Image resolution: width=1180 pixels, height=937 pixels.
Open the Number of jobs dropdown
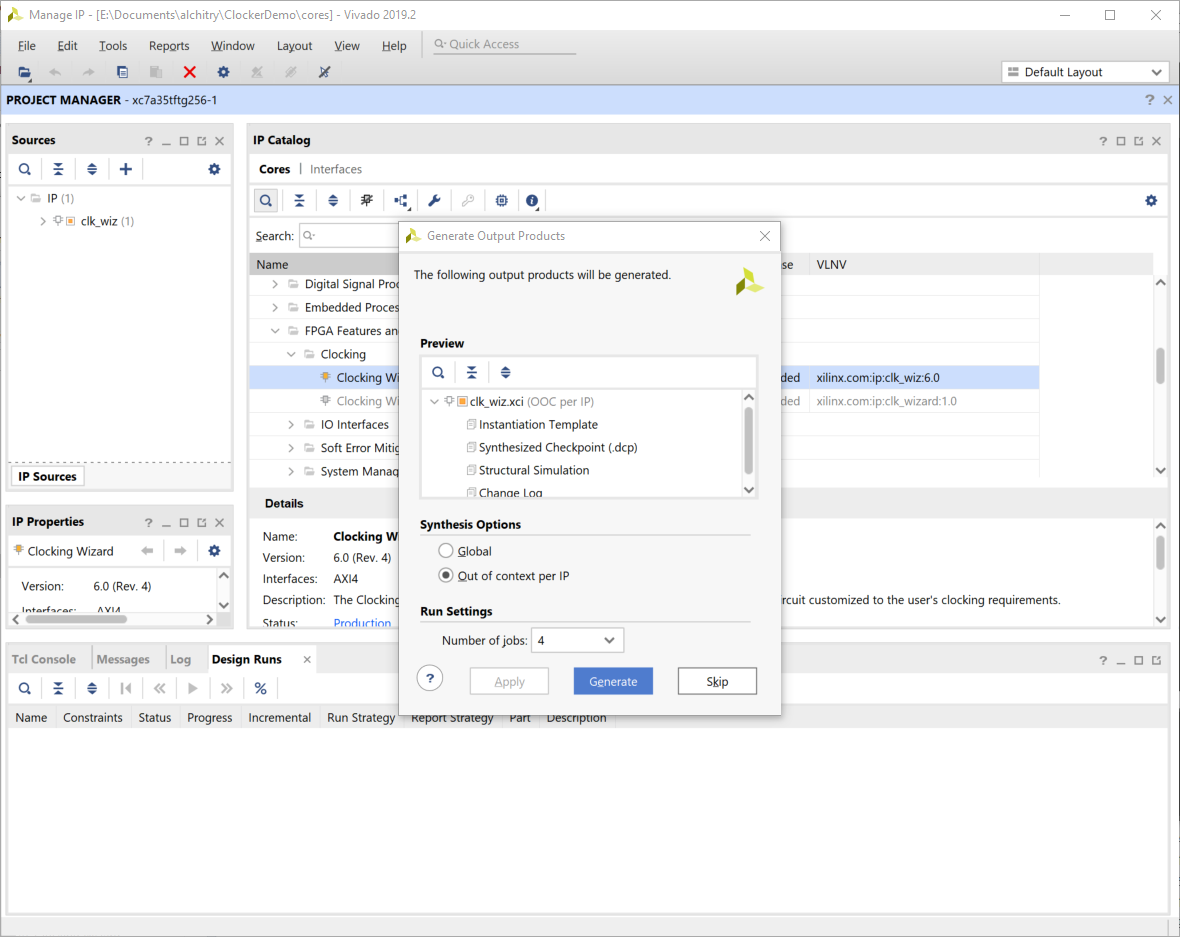577,640
